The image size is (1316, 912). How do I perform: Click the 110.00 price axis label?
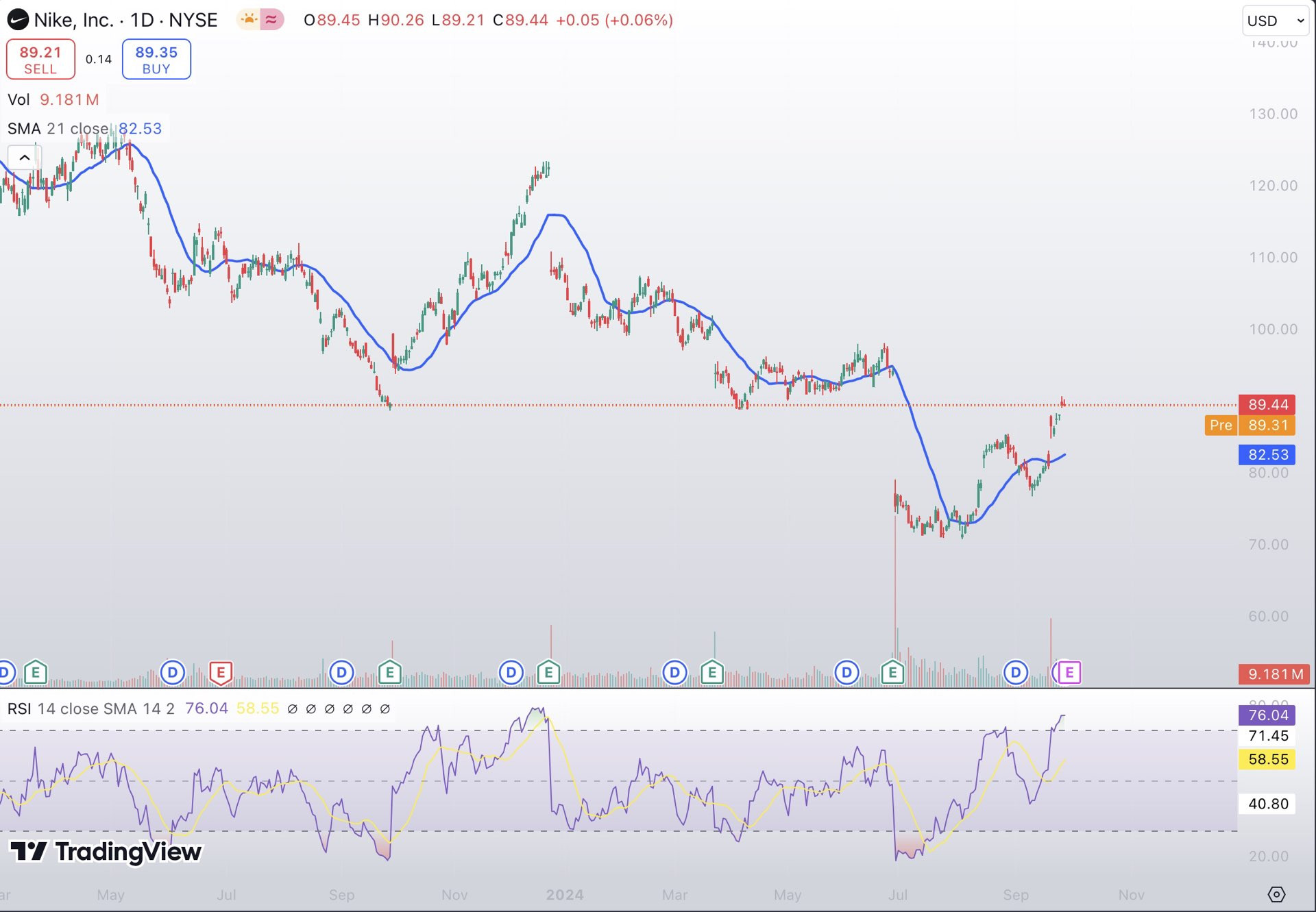[x=1273, y=258]
